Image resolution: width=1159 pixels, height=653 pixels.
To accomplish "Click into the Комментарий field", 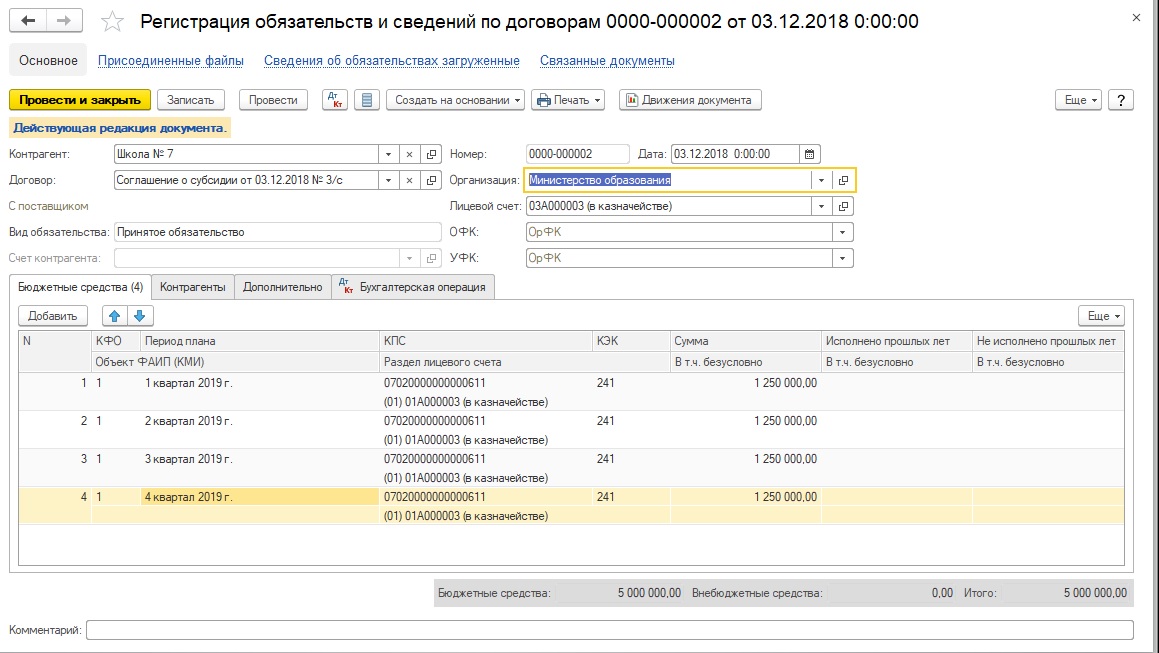I will [x=610, y=630].
